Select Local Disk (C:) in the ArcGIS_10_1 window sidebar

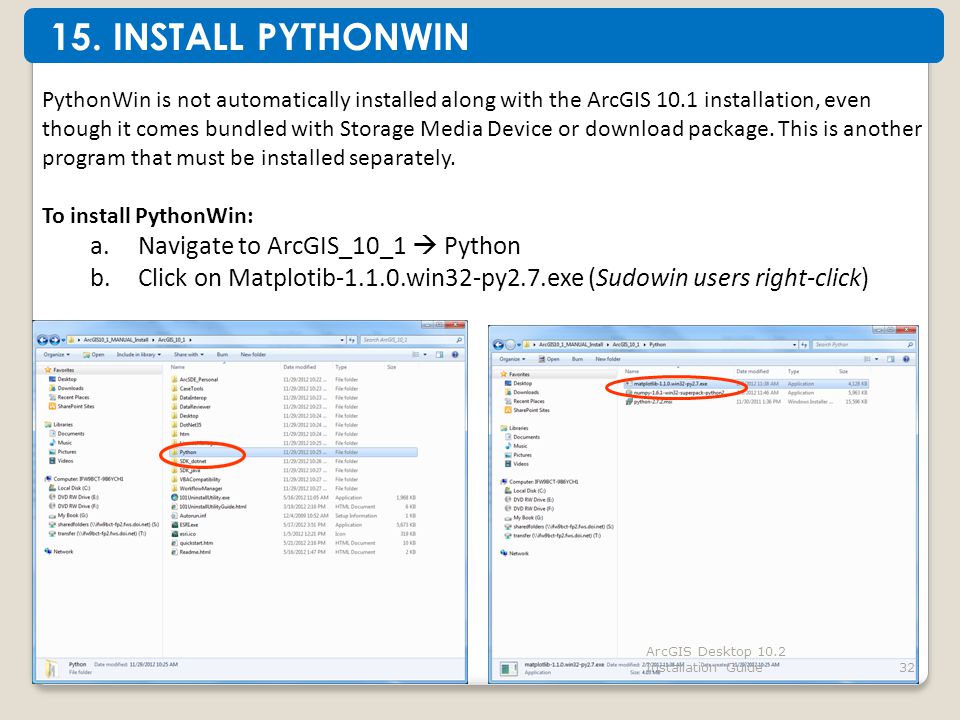click(x=69, y=488)
